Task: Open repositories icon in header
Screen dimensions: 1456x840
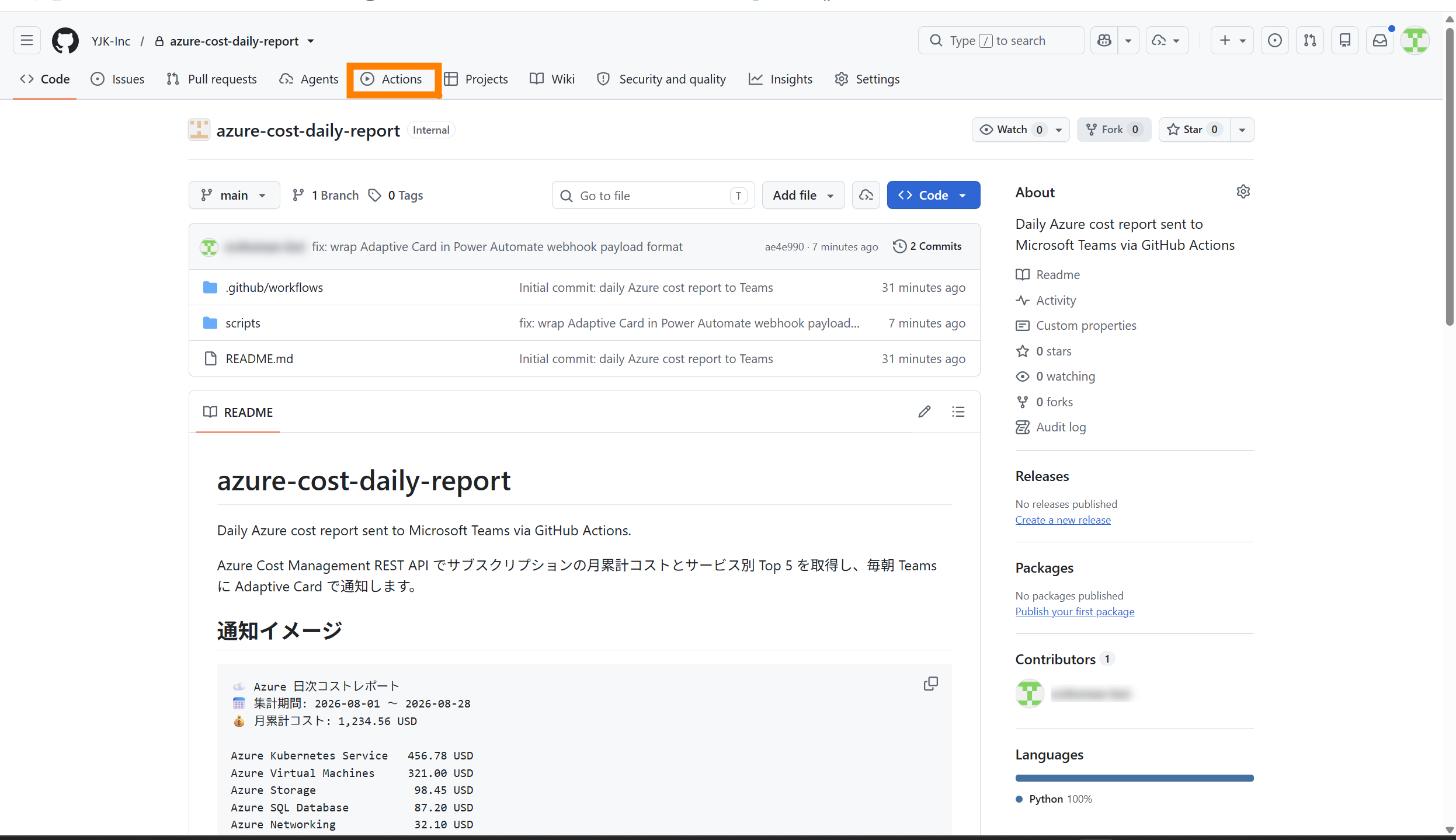Action: tap(1345, 41)
